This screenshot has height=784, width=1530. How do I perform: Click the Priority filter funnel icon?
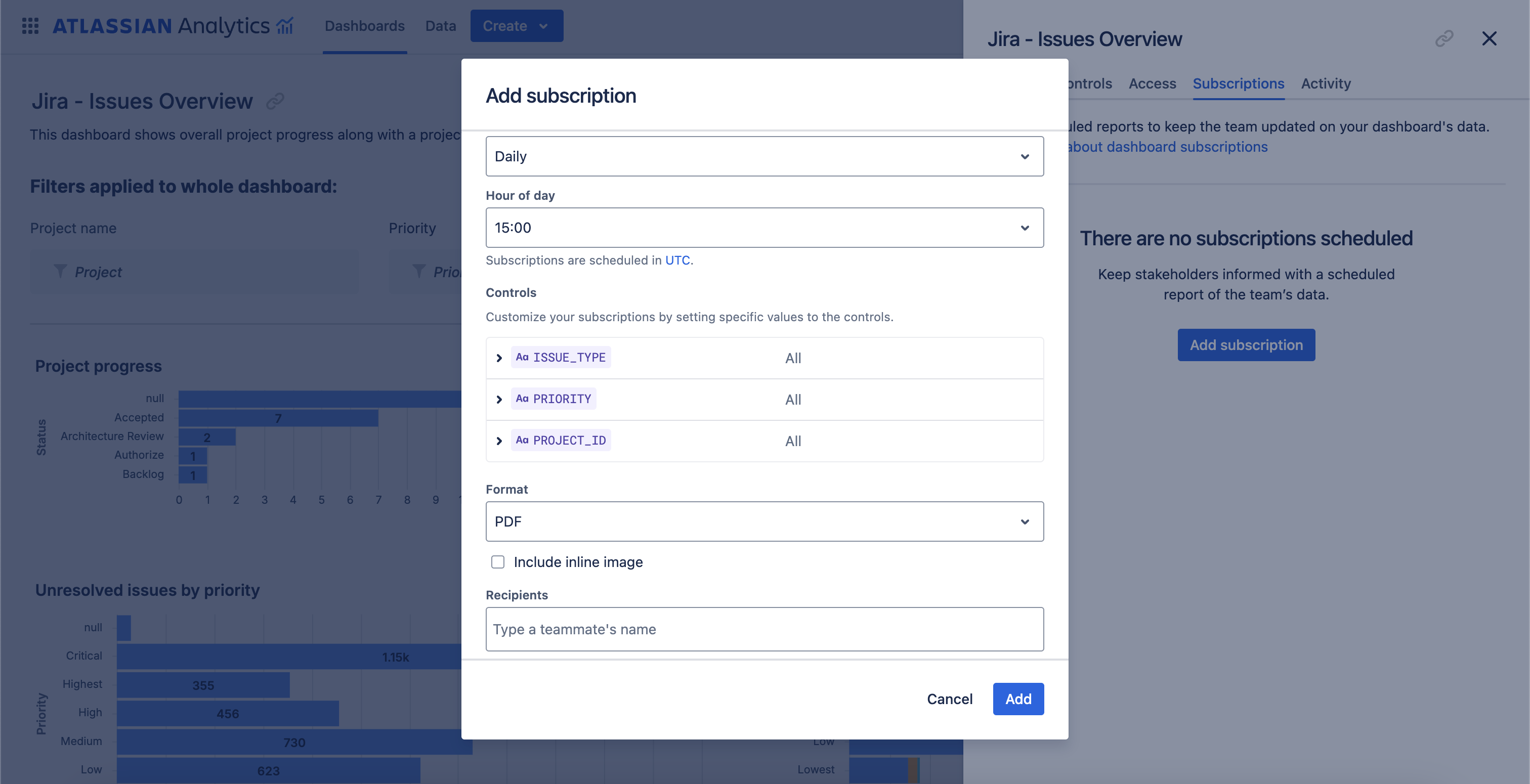point(419,272)
